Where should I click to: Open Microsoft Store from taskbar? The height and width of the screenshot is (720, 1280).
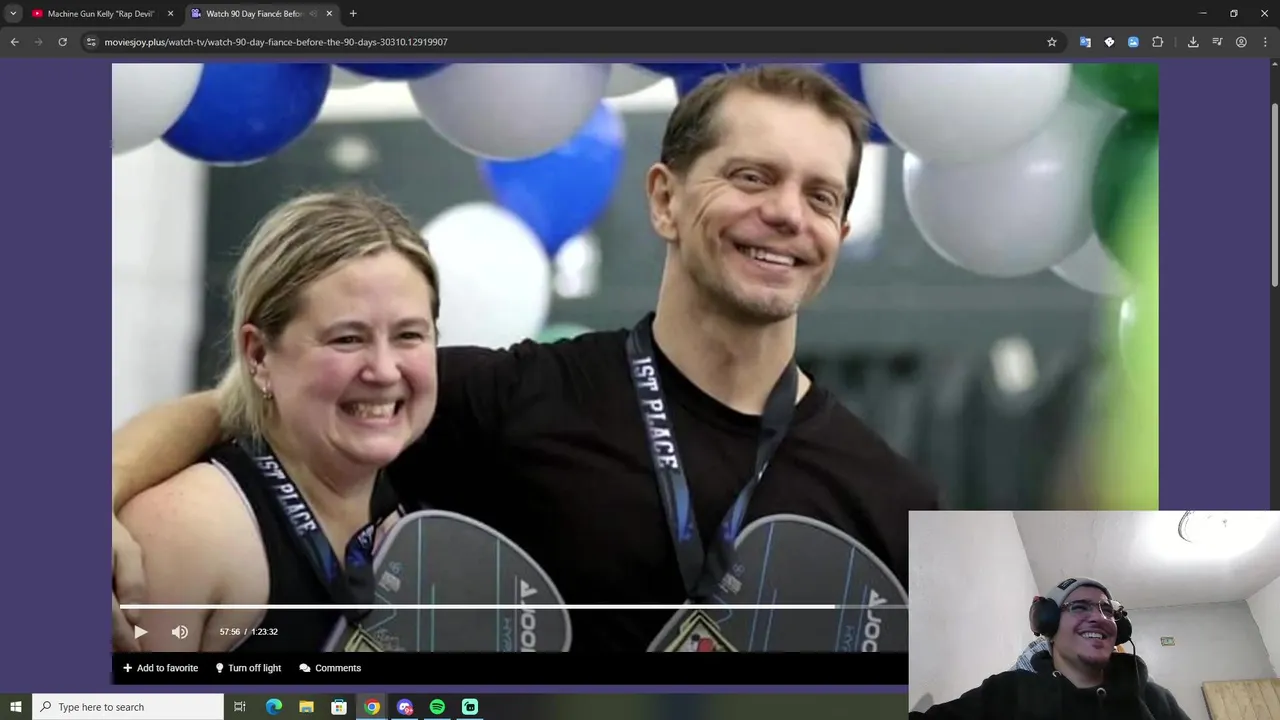pos(339,707)
